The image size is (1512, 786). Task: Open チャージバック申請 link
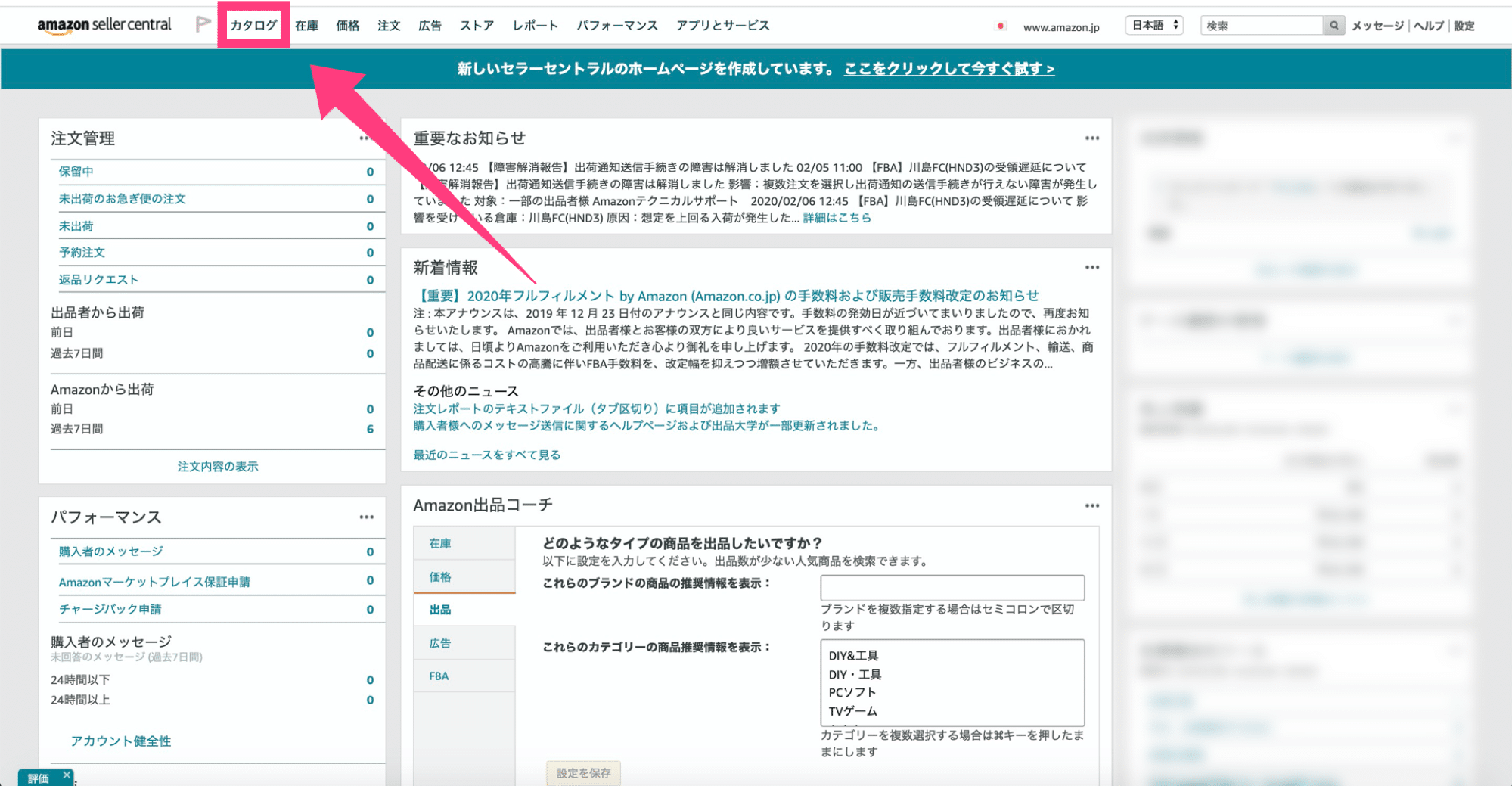point(110,609)
